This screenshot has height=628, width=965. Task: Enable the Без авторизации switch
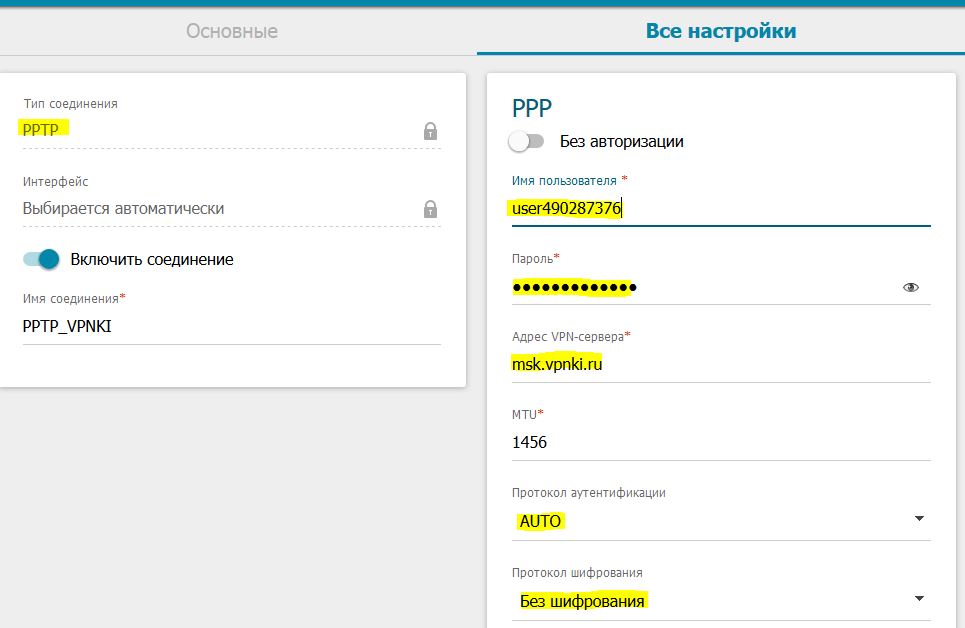[x=526, y=142]
